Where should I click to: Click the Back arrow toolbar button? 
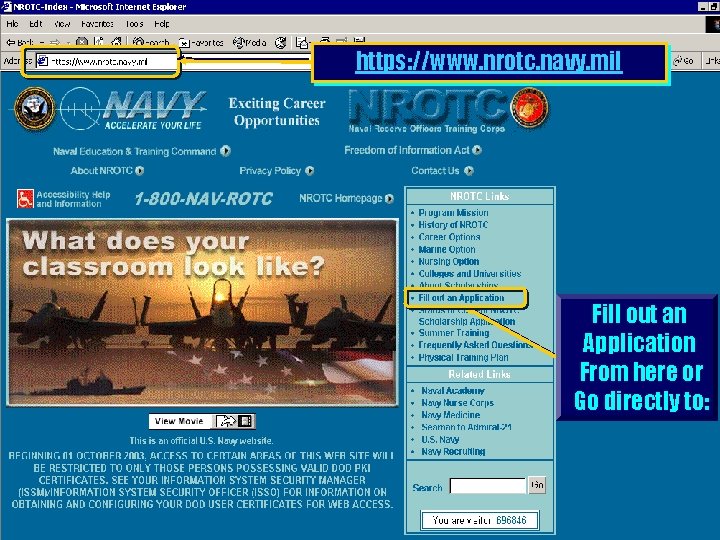point(20,43)
